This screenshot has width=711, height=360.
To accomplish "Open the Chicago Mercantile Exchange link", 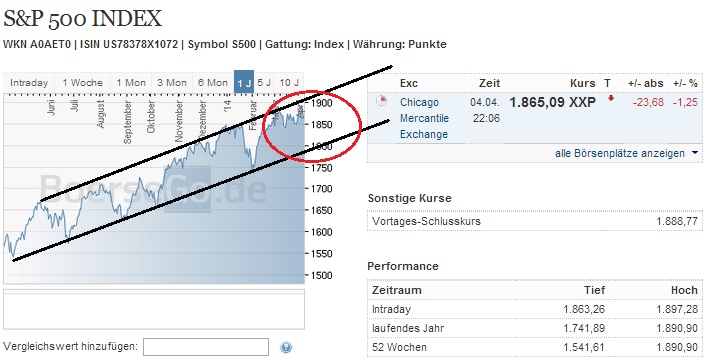I will 424,118.
